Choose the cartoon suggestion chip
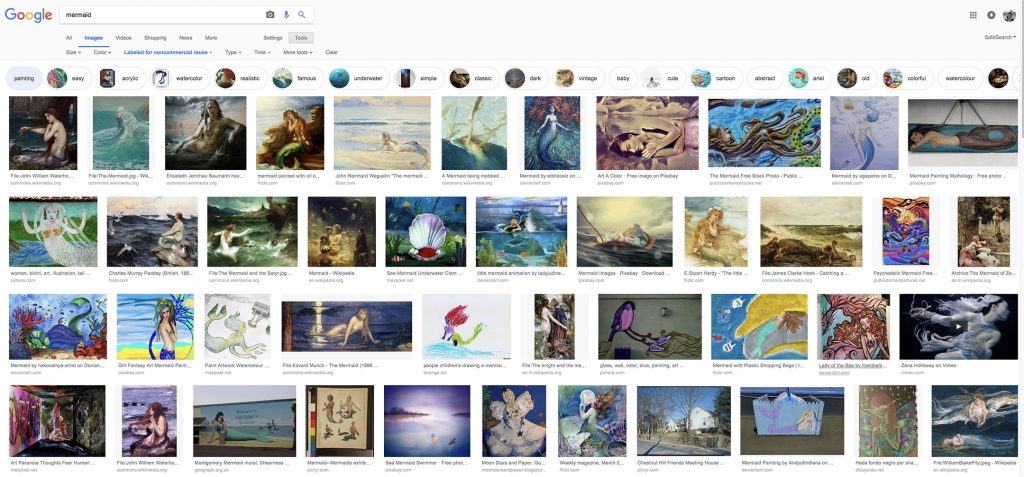 [716, 78]
